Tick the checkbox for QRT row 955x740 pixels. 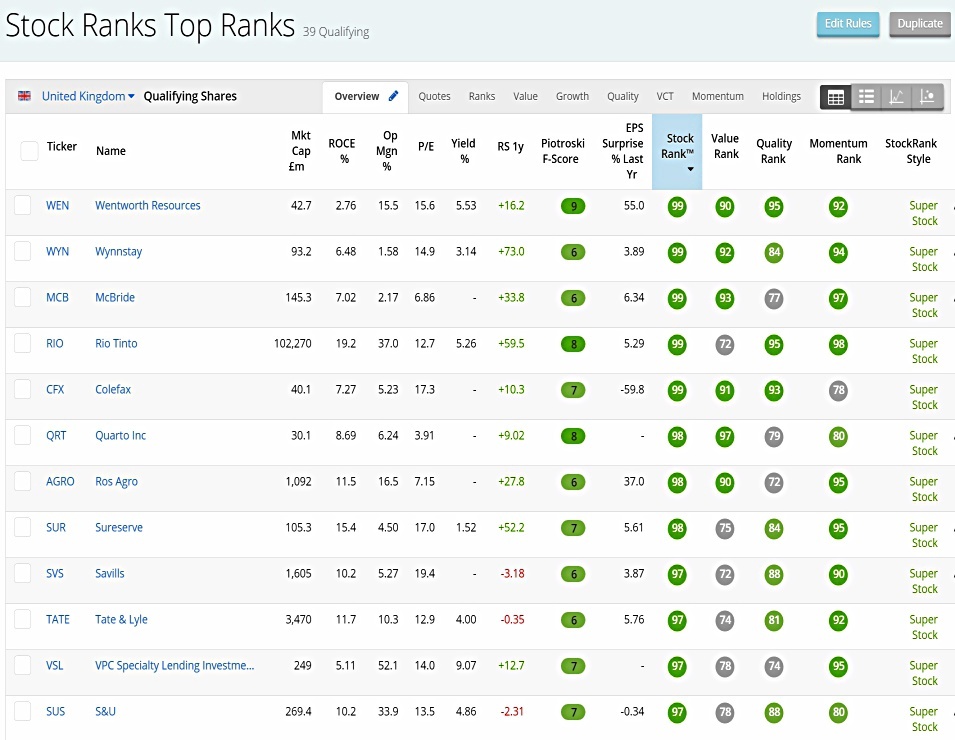pos(23,435)
